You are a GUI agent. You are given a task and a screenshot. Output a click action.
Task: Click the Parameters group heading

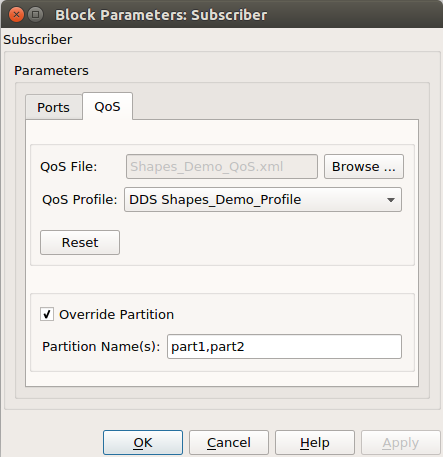[51, 71]
